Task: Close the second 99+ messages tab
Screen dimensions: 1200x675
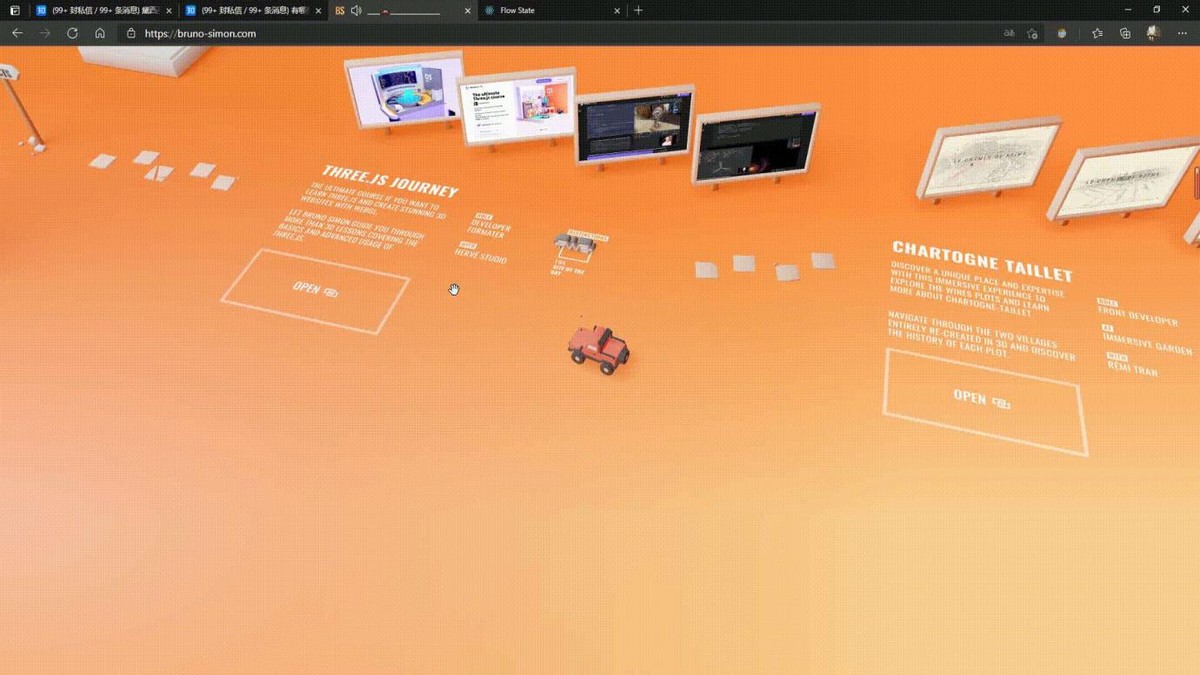Action: (x=318, y=10)
